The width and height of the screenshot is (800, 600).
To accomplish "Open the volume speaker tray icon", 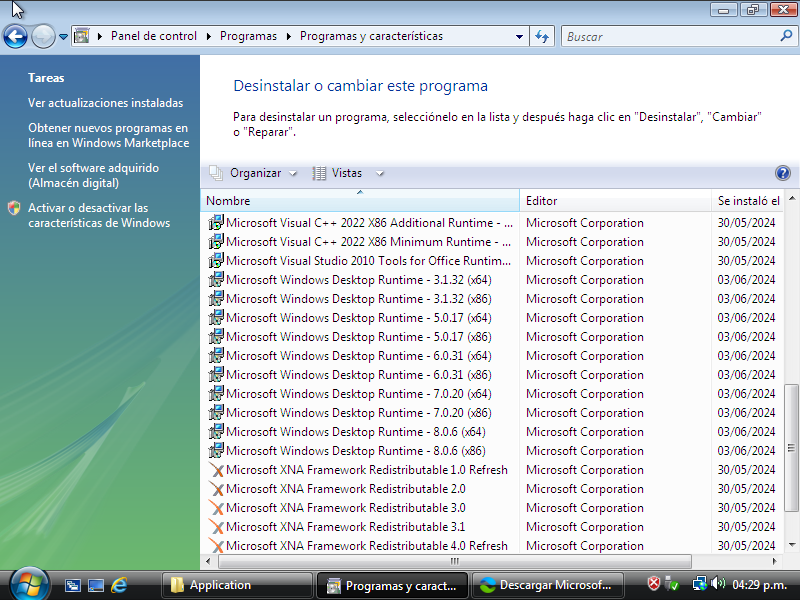I will [x=718, y=584].
